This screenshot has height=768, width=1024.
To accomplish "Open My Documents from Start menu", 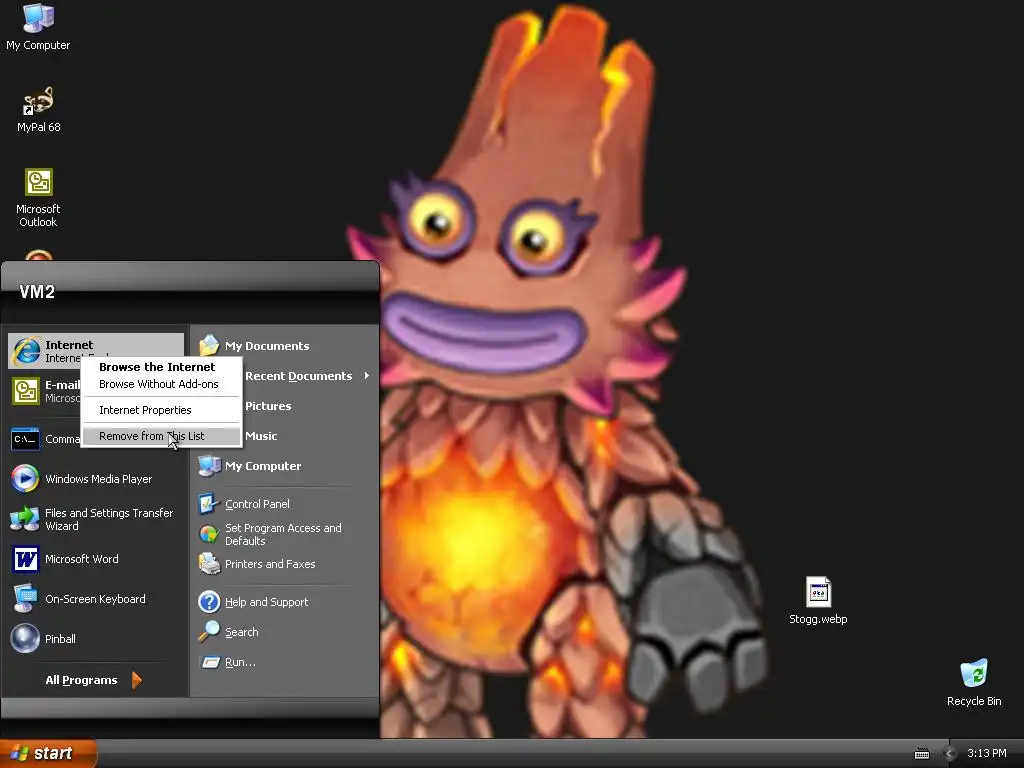I will (284, 345).
